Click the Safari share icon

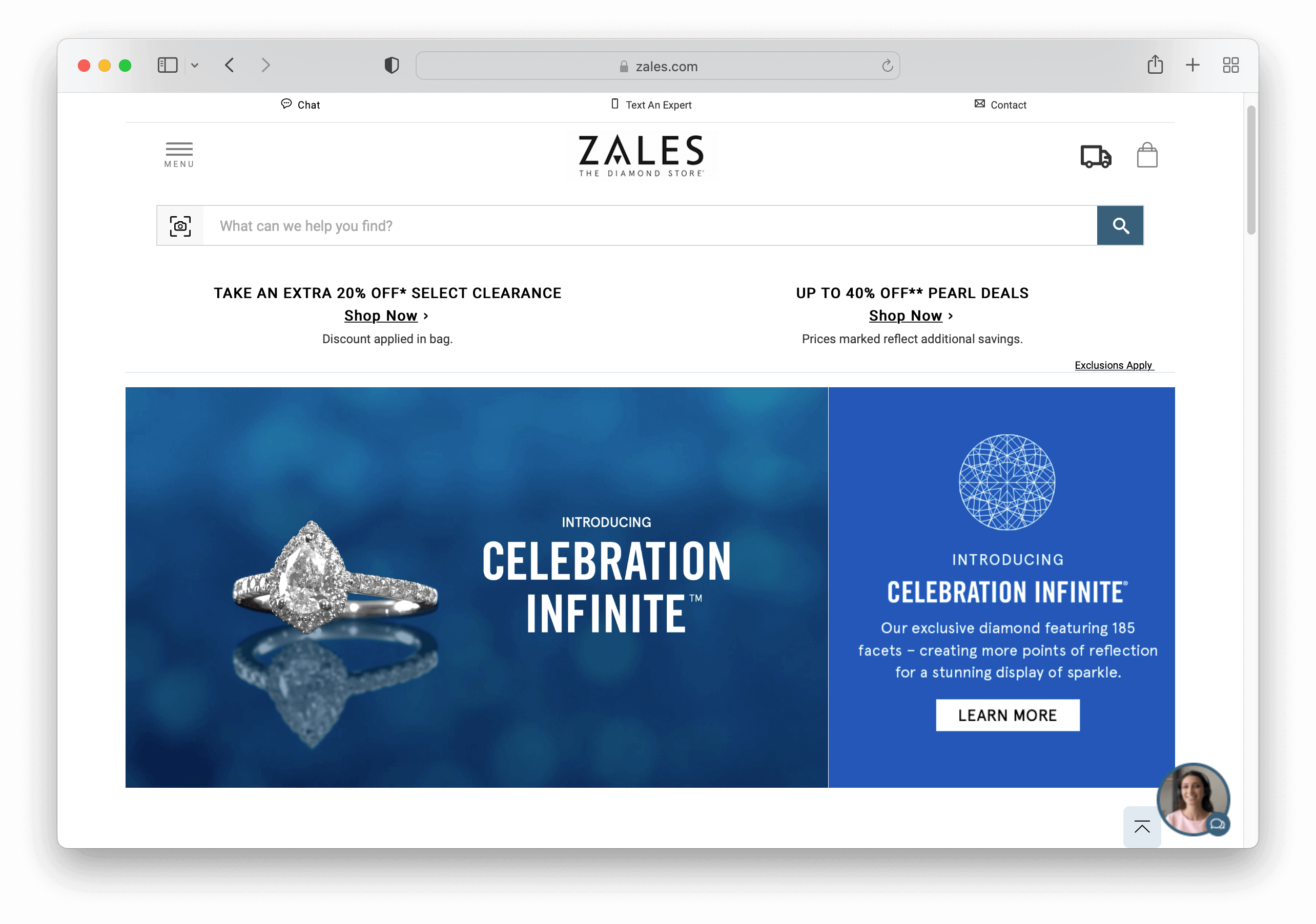[x=1155, y=65]
